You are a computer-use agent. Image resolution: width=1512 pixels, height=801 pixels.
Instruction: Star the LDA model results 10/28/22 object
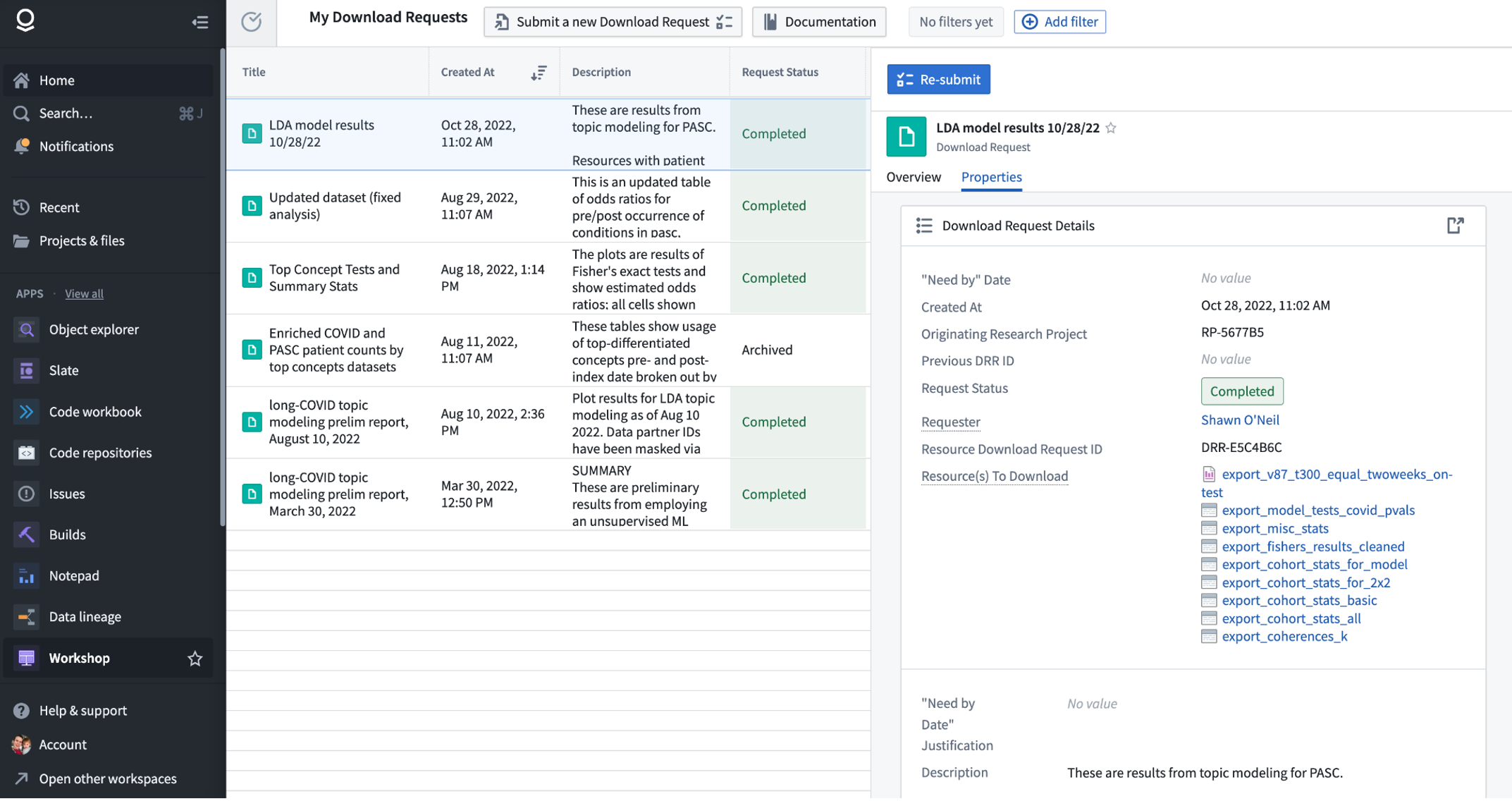pos(1111,128)
